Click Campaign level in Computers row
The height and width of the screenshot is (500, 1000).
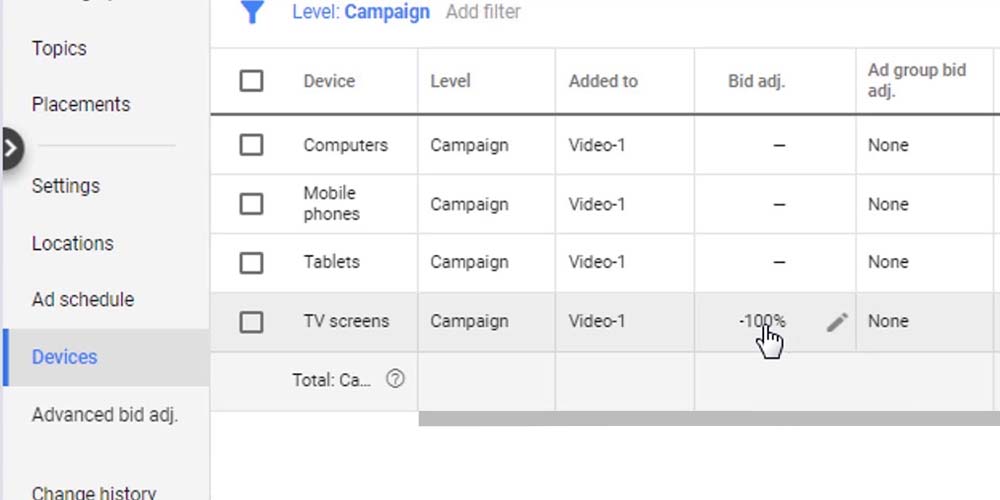(x=469, y=145)
